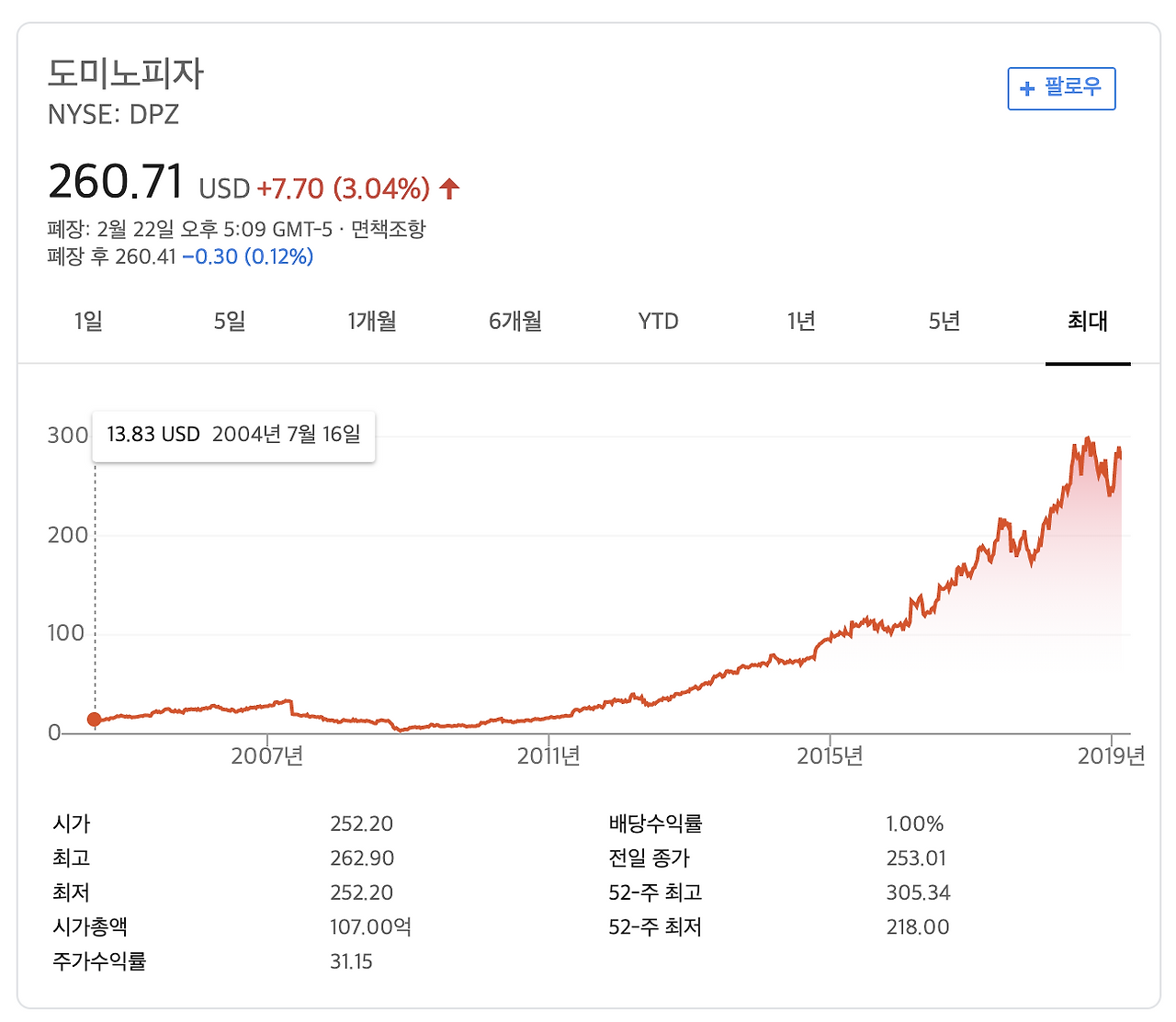Click the 도미노피자 stock title

click(127, 74)
